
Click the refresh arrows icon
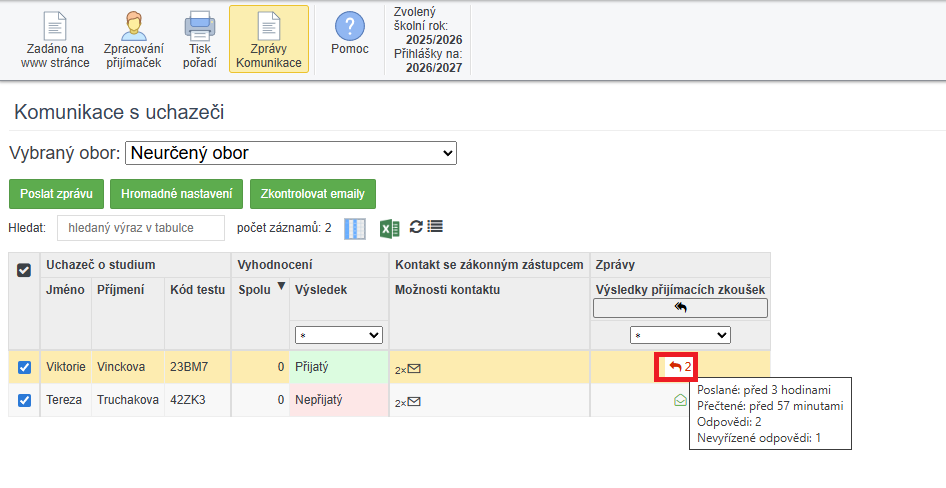click(x=416, y=228)
